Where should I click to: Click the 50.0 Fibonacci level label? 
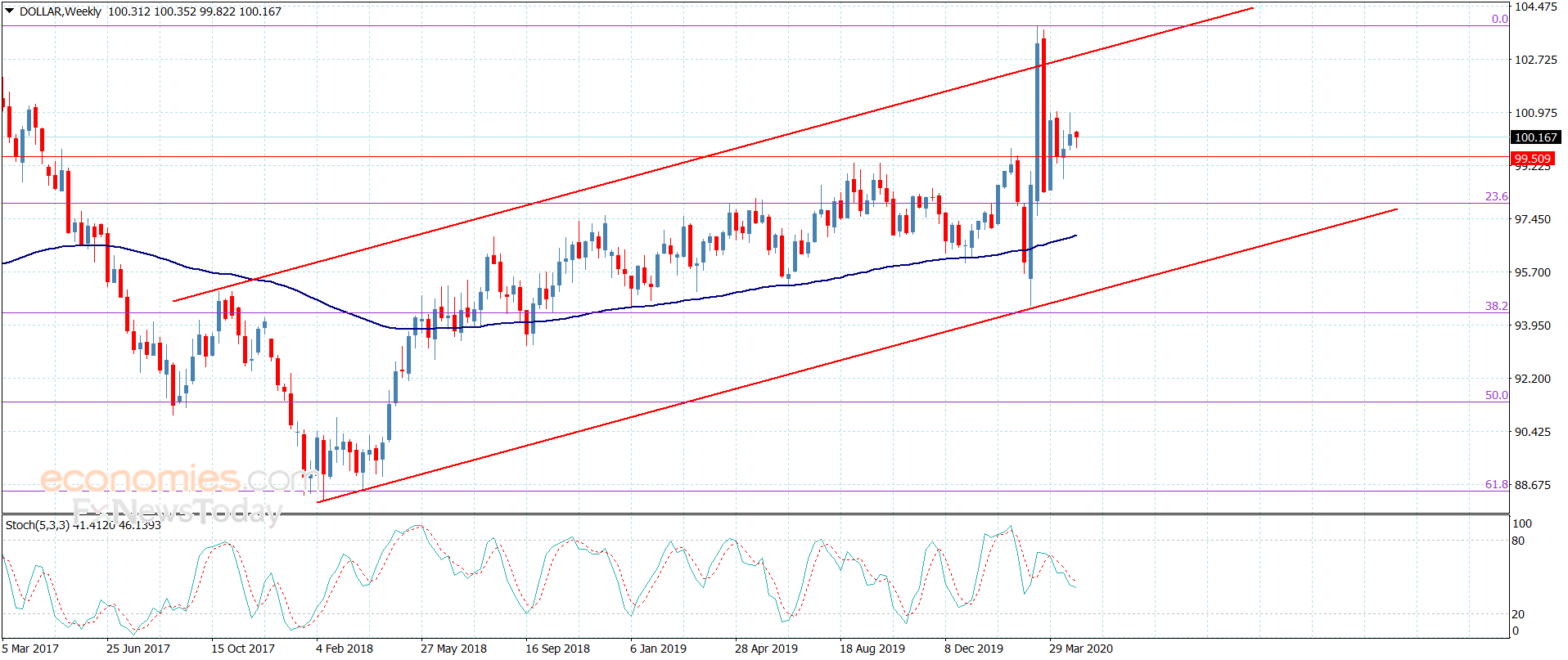click(1497, 395)
